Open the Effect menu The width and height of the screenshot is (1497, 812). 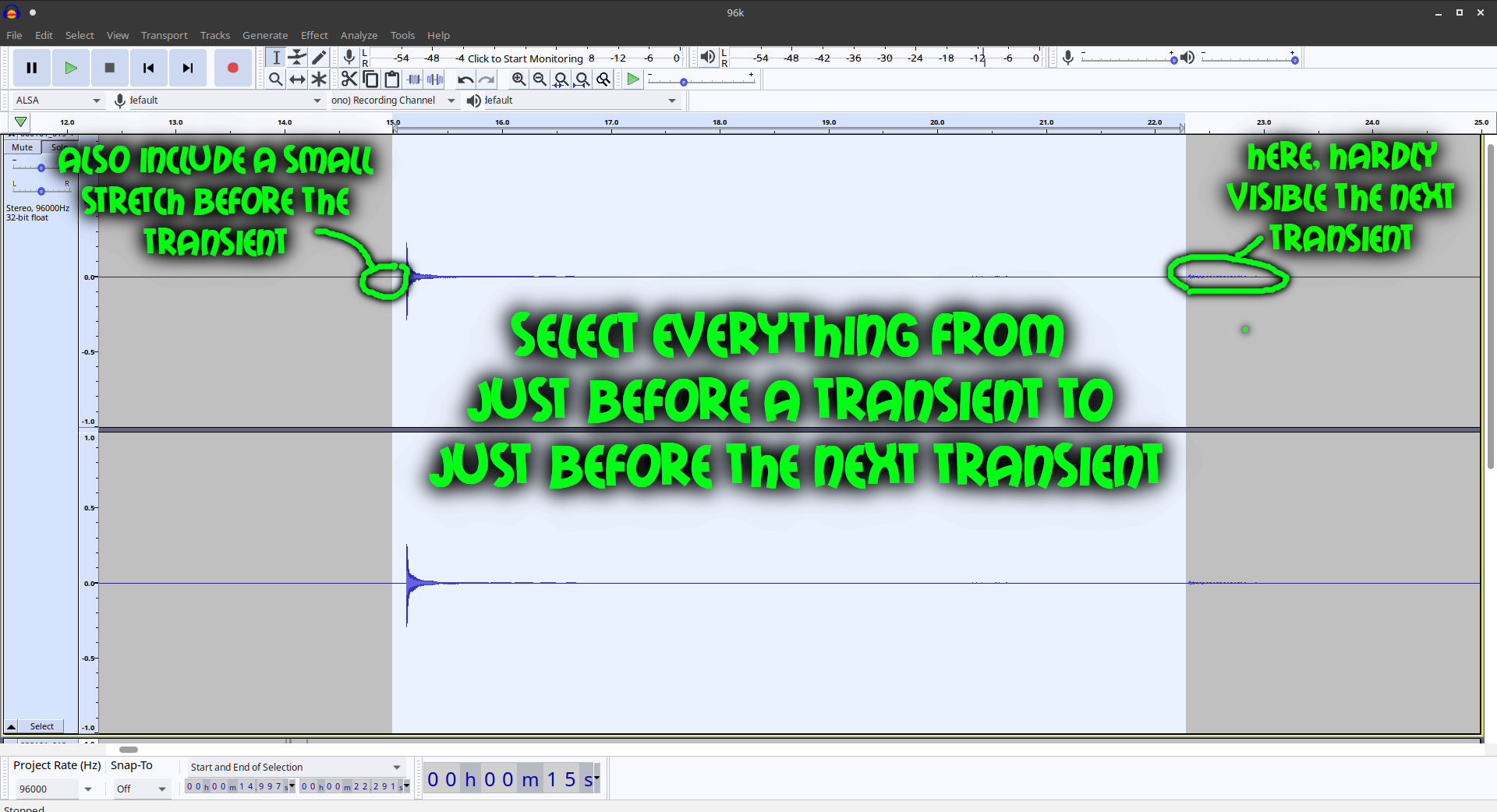(x=313, y=35)
